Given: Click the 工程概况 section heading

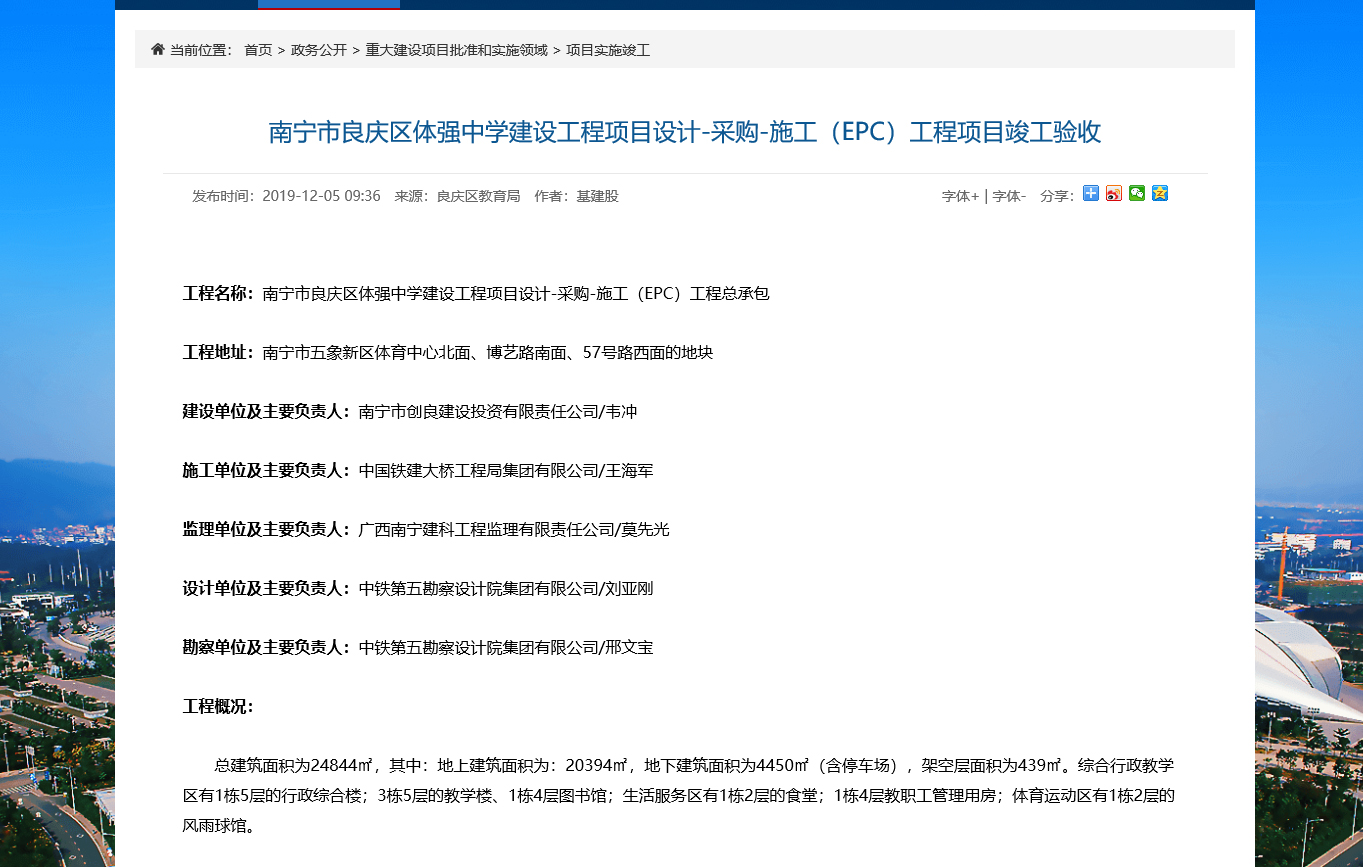Looking at the screenshot, I should (218, 706).
